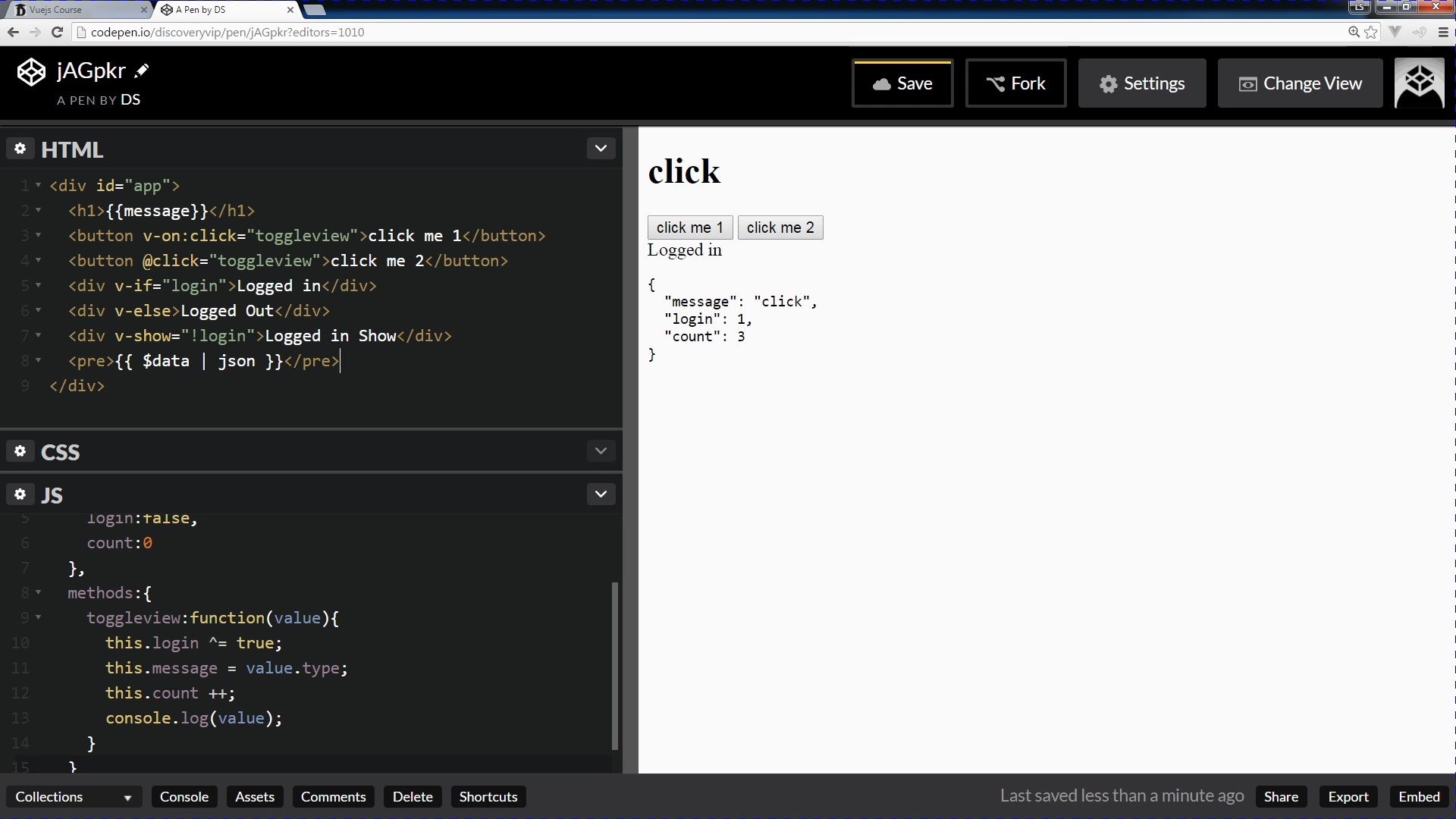Click the '"count": 3' JSON output line
The image size is (1456, 819).
704,336
